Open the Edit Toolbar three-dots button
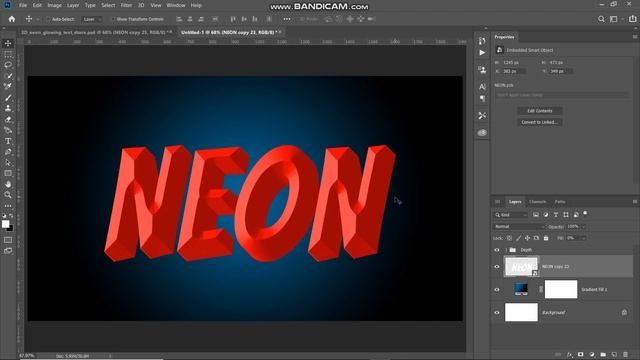This screenshot has width=640, height=360. (x=8, y=206)
